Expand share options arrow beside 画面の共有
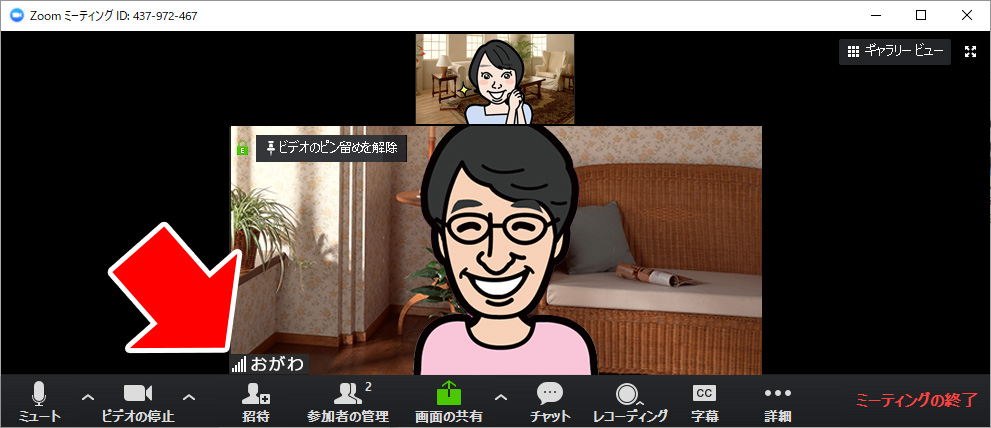 coord(501,397)
